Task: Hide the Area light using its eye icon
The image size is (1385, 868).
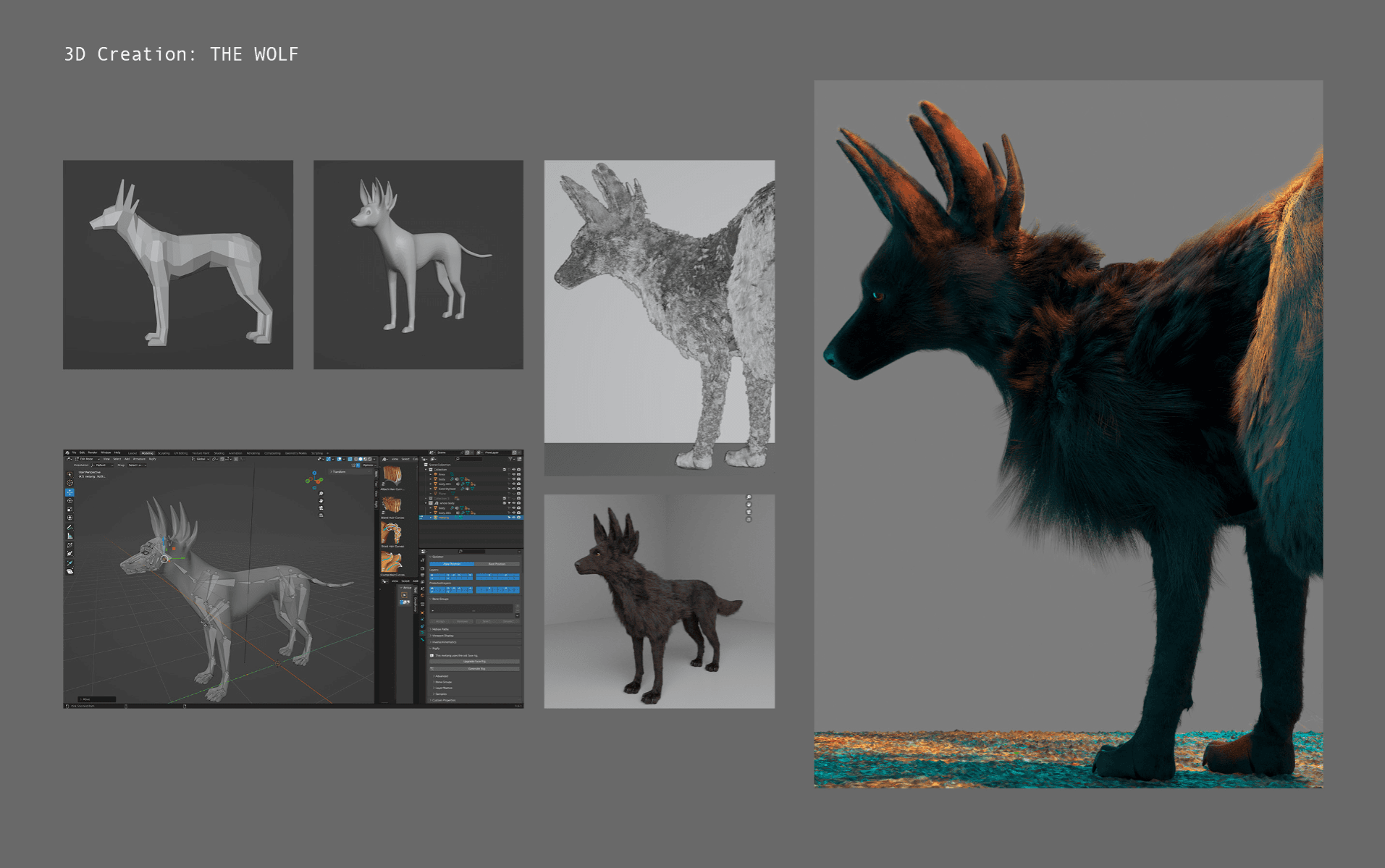Action: (513, 474)
